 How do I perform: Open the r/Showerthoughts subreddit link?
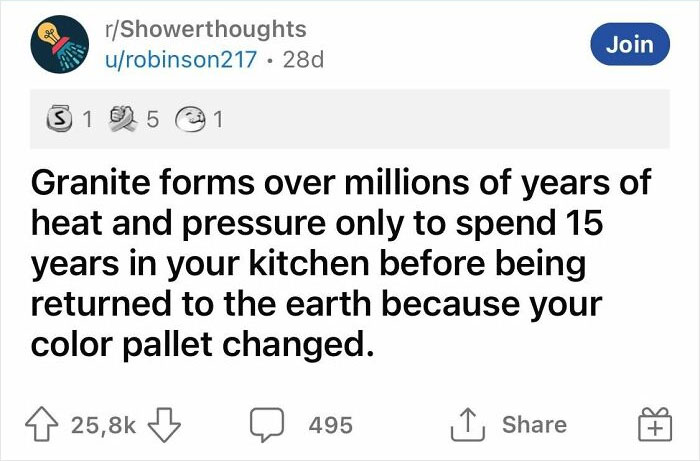(x=205, y=29)
